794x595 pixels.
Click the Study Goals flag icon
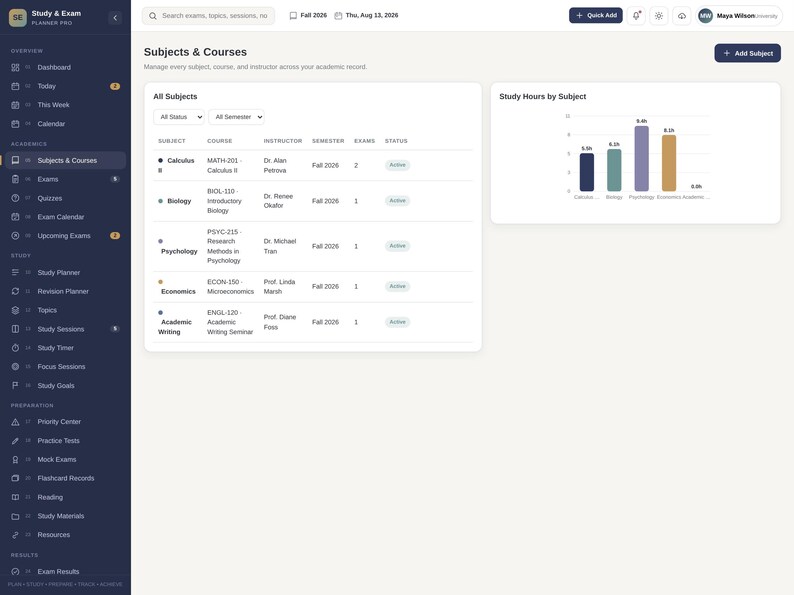[15, 385]
